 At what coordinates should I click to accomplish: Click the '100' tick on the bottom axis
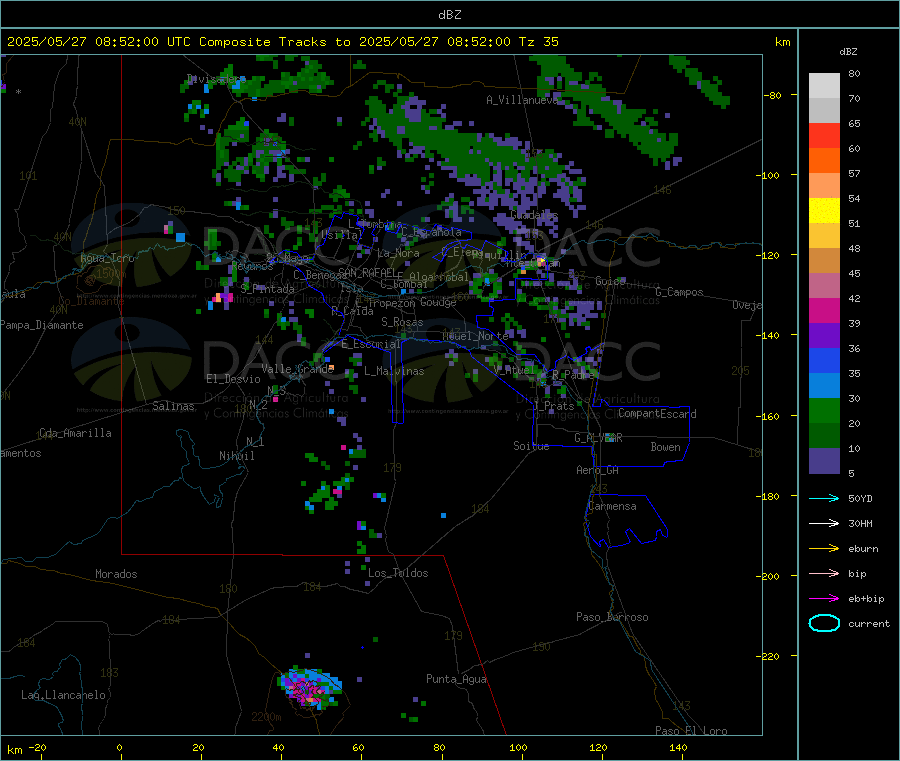(x=518, y=747)
